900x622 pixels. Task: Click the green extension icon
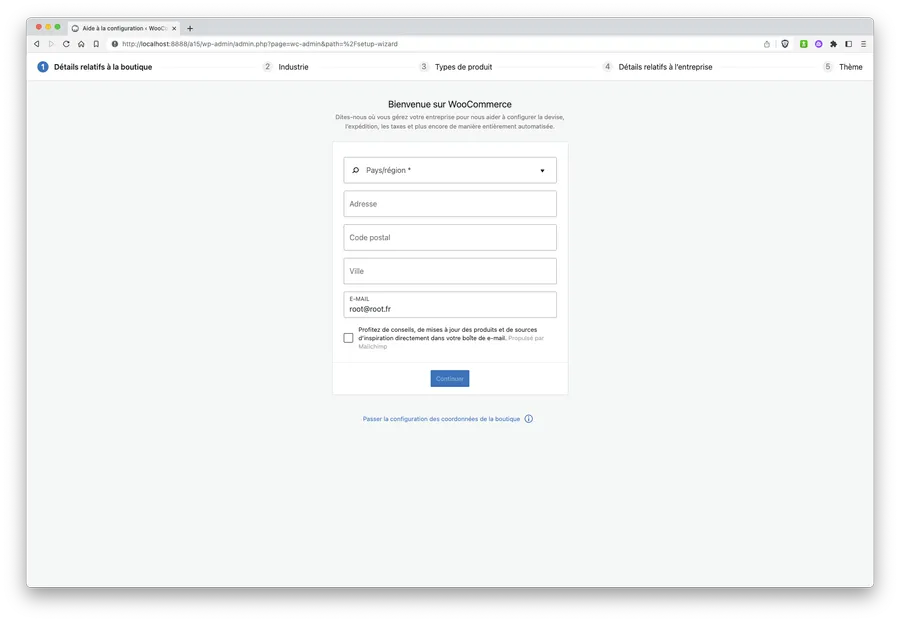pos(804,44)
